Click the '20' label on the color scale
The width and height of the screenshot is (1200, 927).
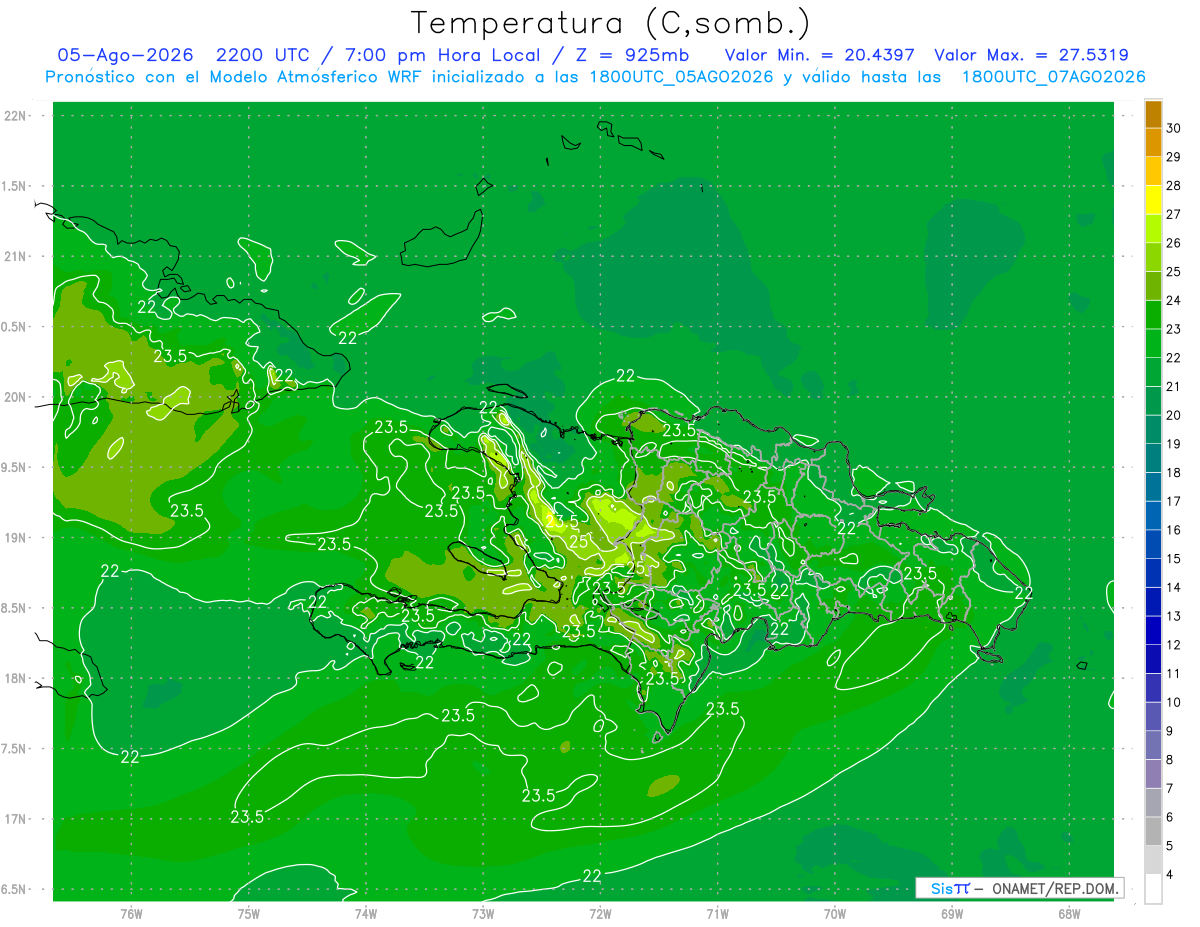(1174, 415)
